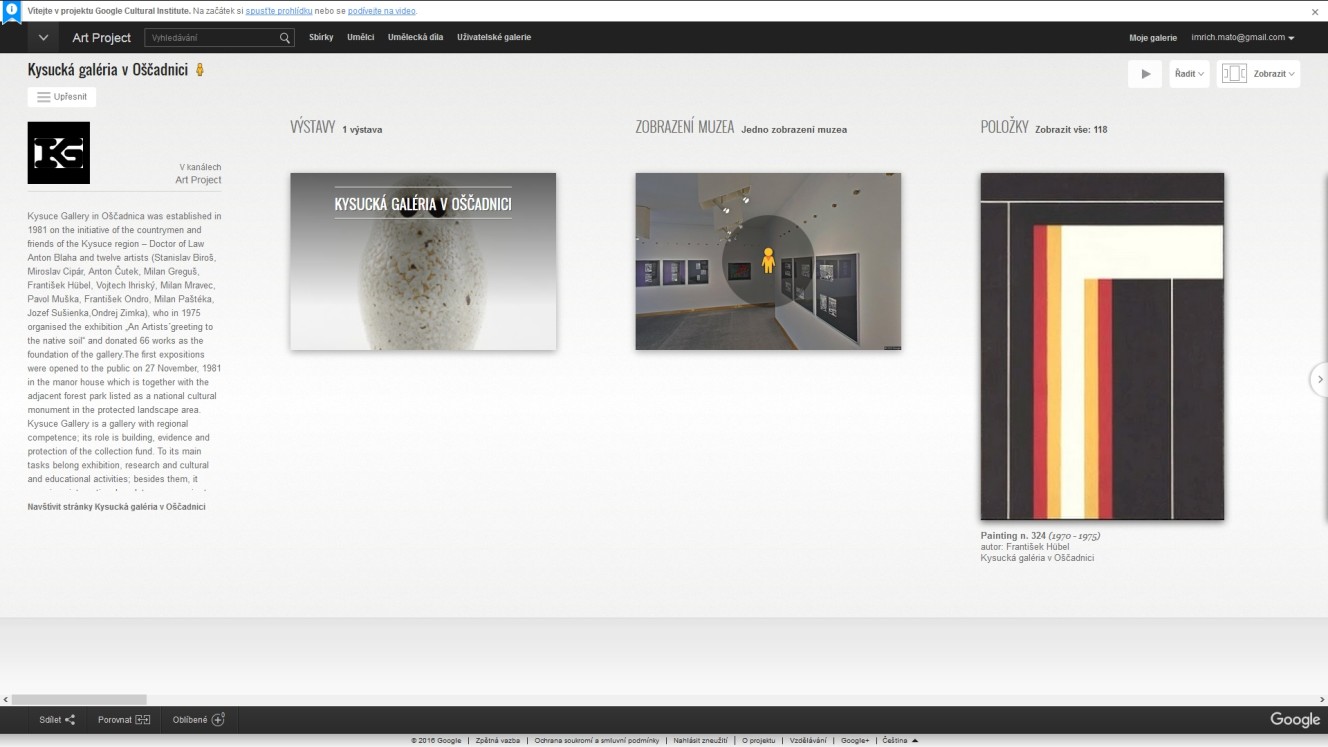Close the welcome notification banner
This screenshot has height=747, width=1328.
(1315, 12)
